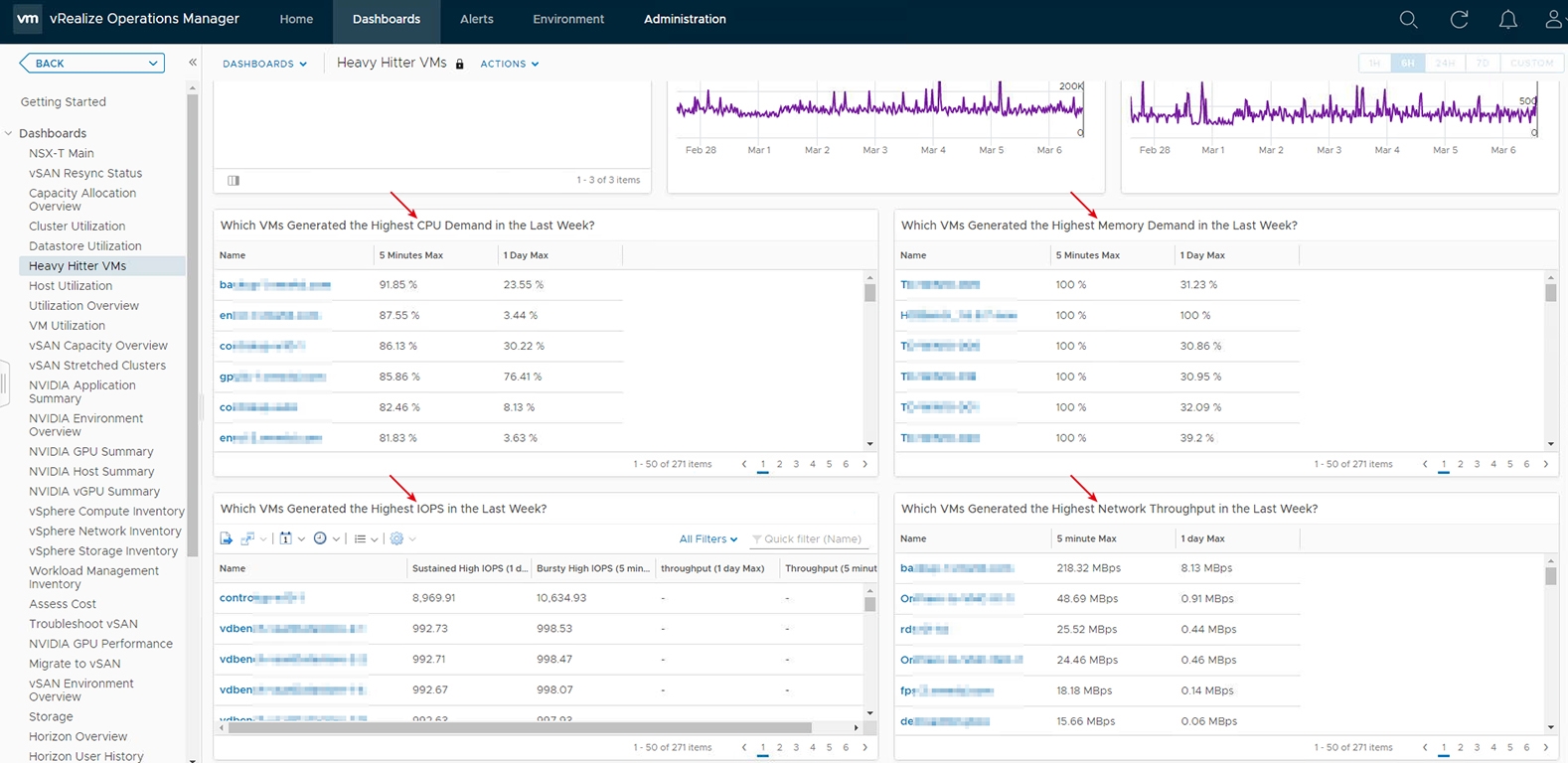Go to previous page in CPU Demand widget
This screenshot has height=763, width=1568.
[744, 464]
